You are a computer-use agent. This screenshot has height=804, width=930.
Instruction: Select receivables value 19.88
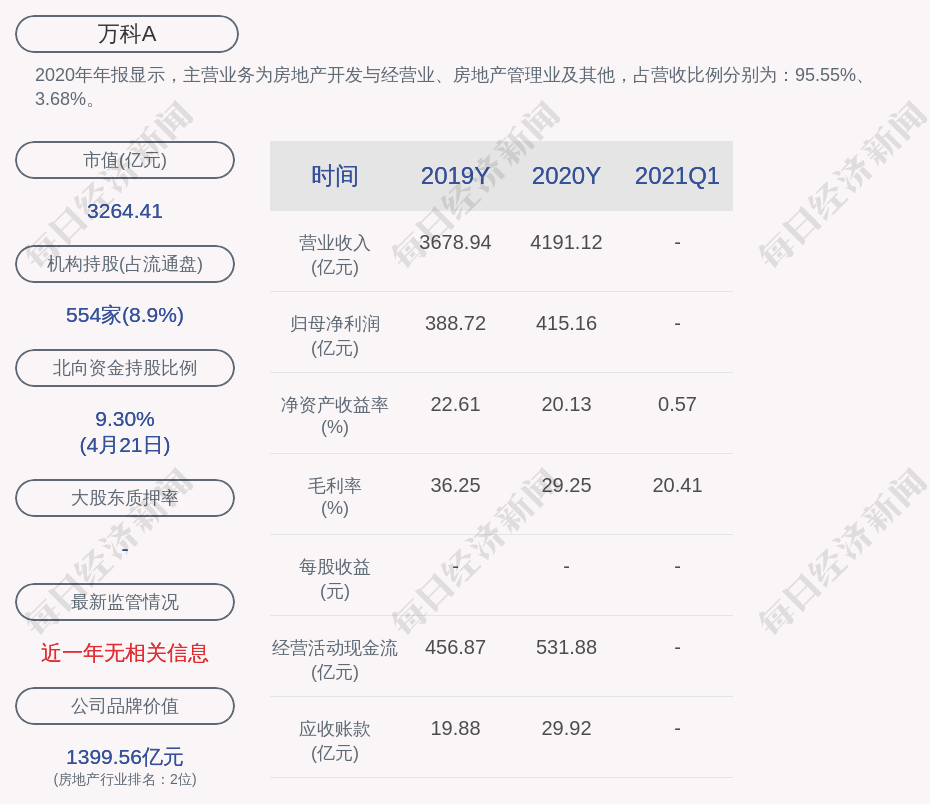pyautogui.click(x=456, y=728)
